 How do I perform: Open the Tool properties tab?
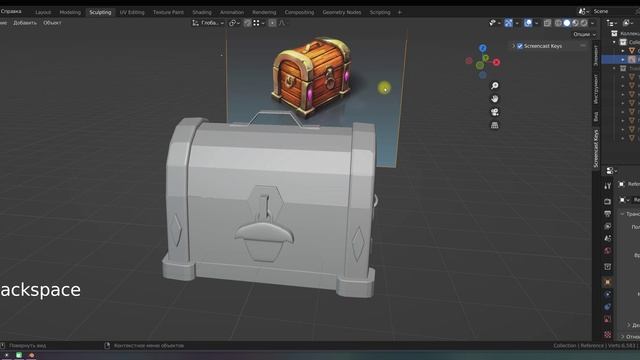click(x=607, y=186)
